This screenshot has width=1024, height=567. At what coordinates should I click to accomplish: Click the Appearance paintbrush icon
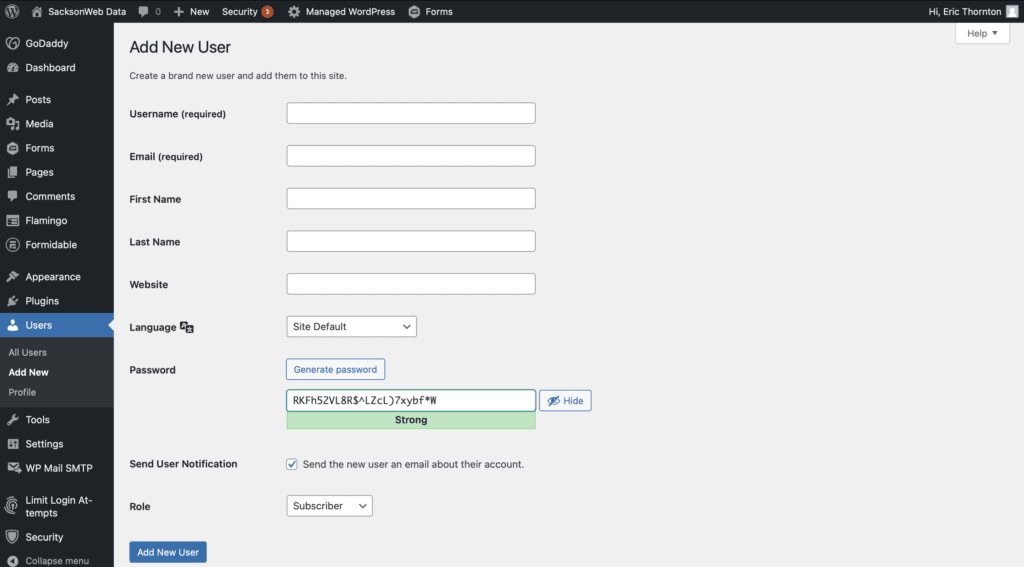pos(12,276)
